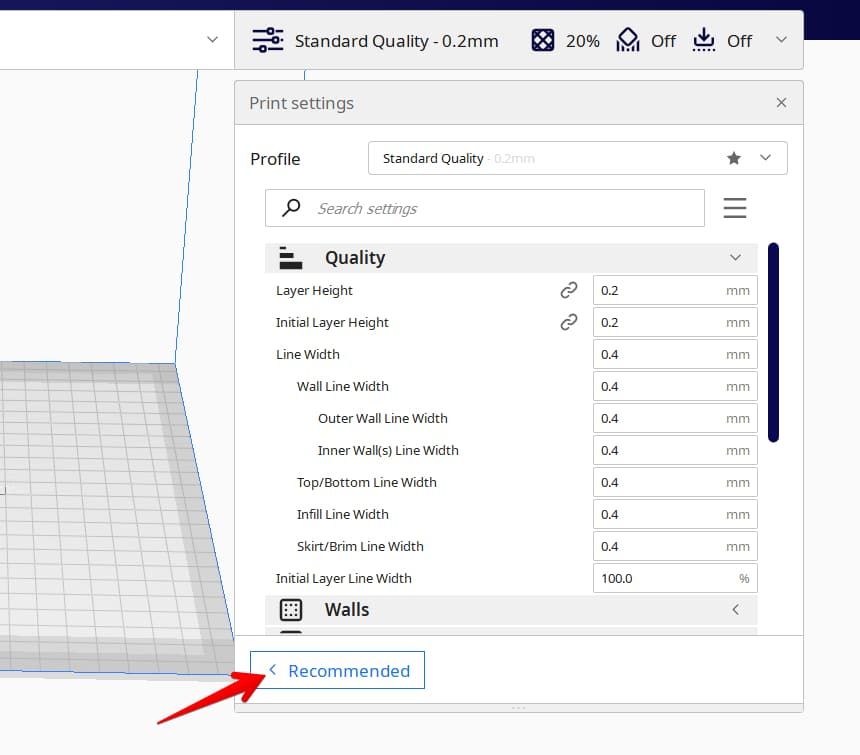860x755 pixels.
Task: Click the settings list vertical scrollbar
Action: pyautogui.click(x=773, y=342)
